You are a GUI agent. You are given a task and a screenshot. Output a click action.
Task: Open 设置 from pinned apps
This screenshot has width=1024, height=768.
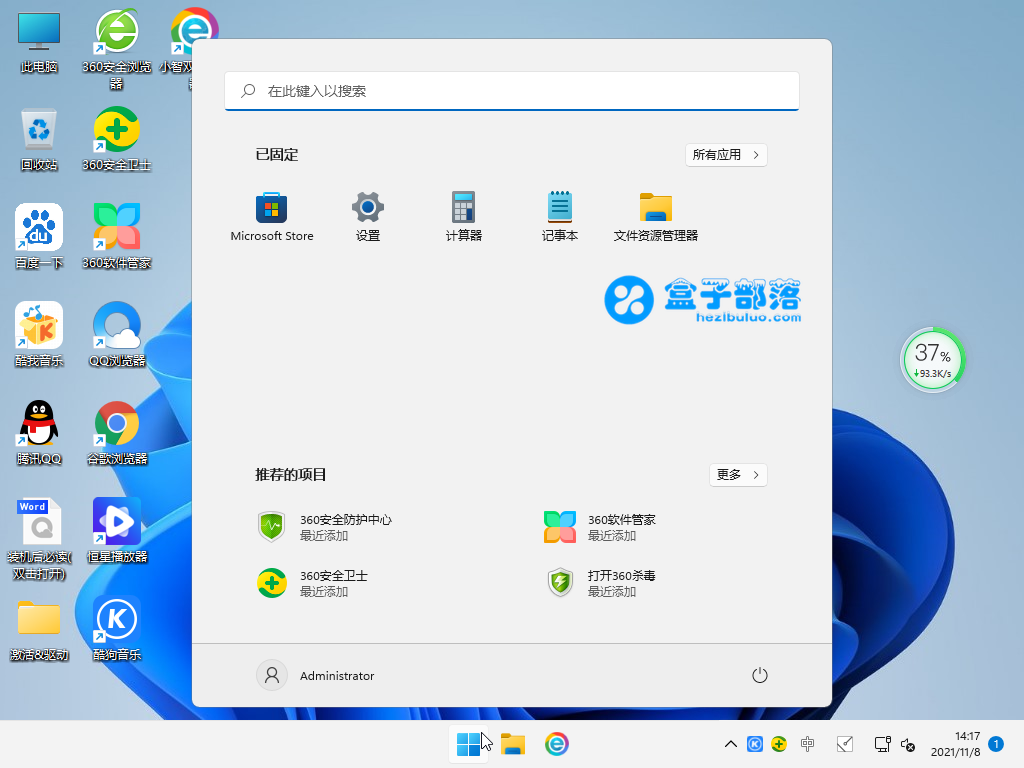click(x=368, y=217)
